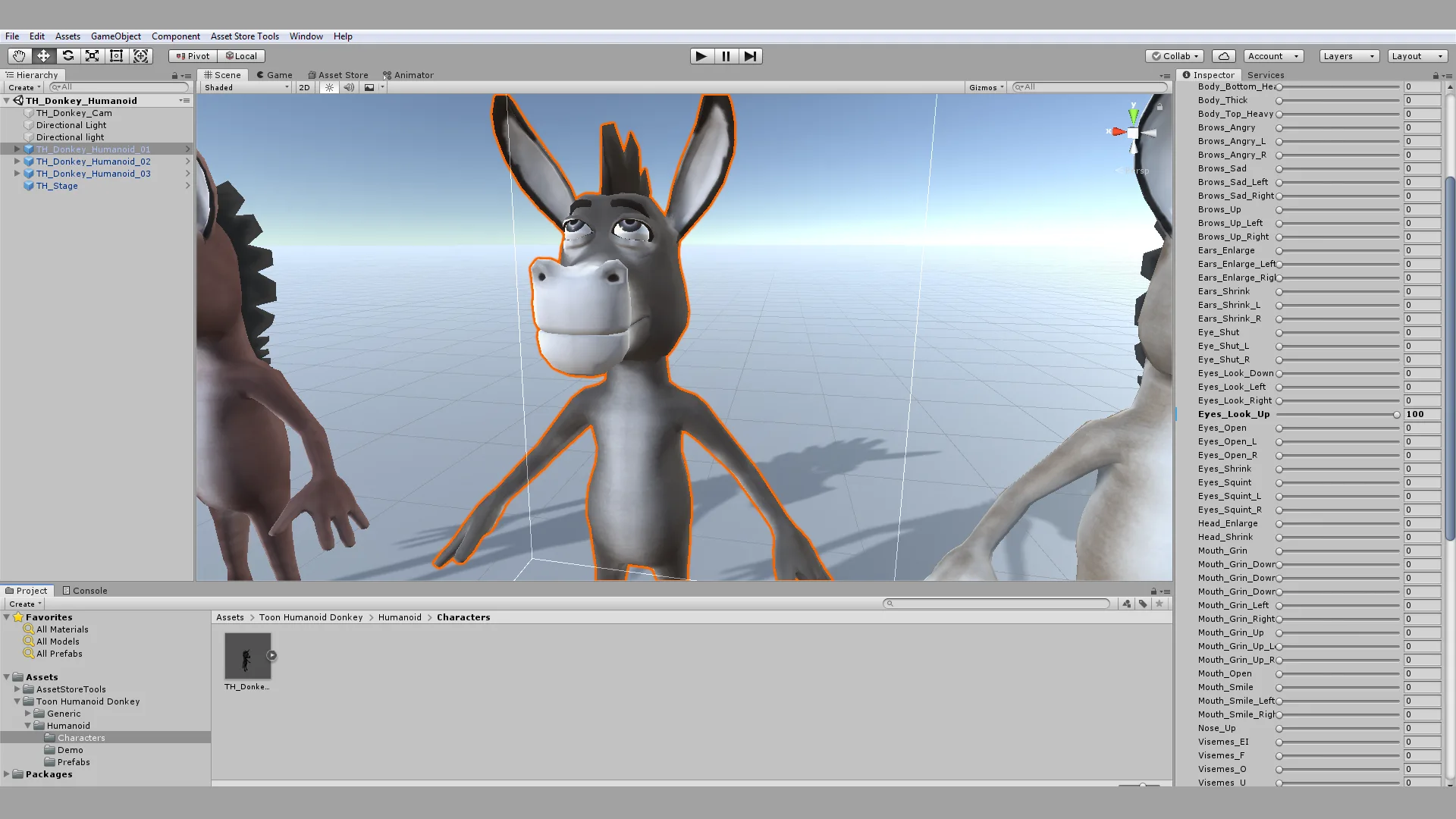Select the Rect Transform tool
The image size is (1456, 819).
(x=116, y=55)
